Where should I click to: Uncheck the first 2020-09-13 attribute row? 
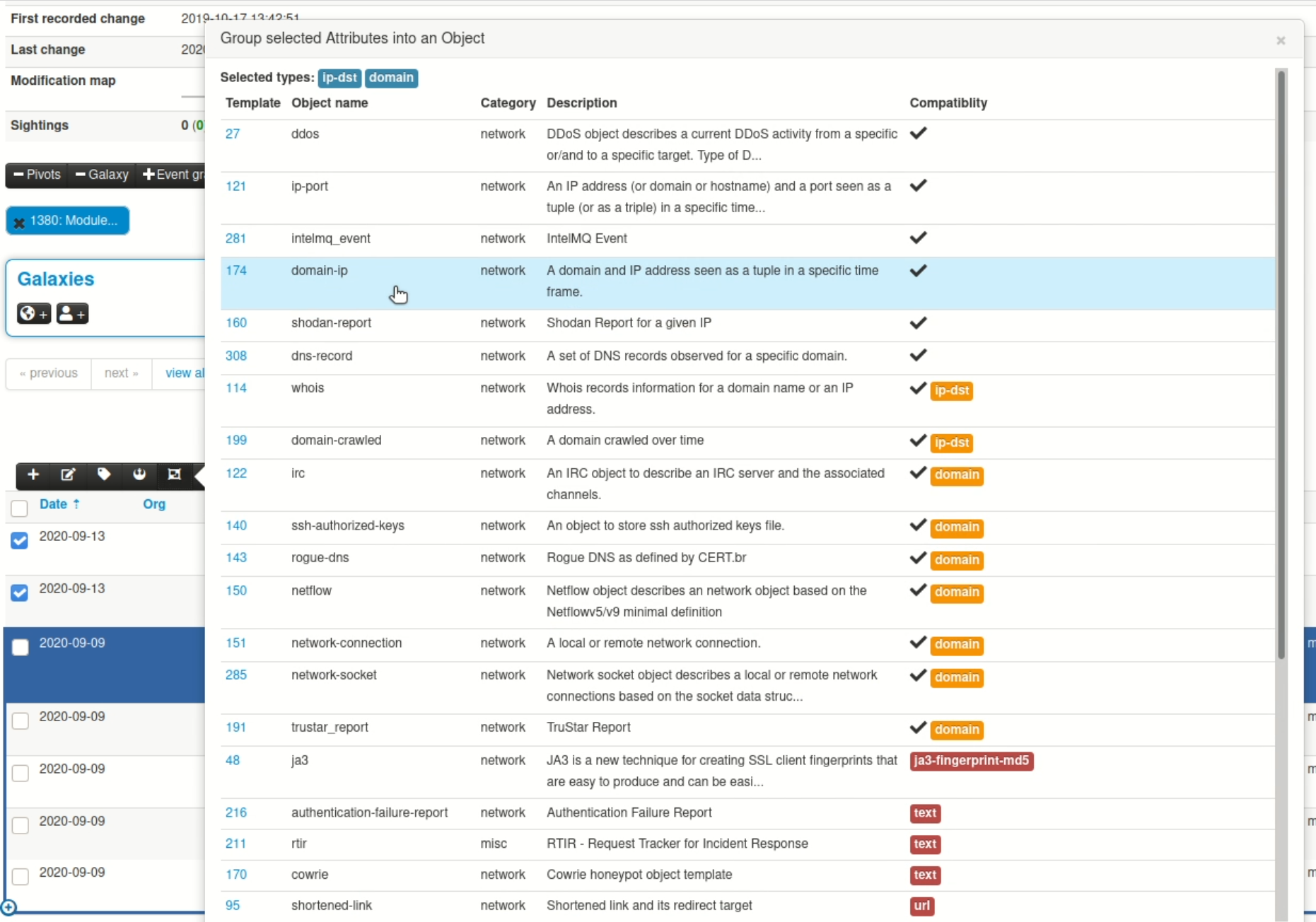point(19,540)
